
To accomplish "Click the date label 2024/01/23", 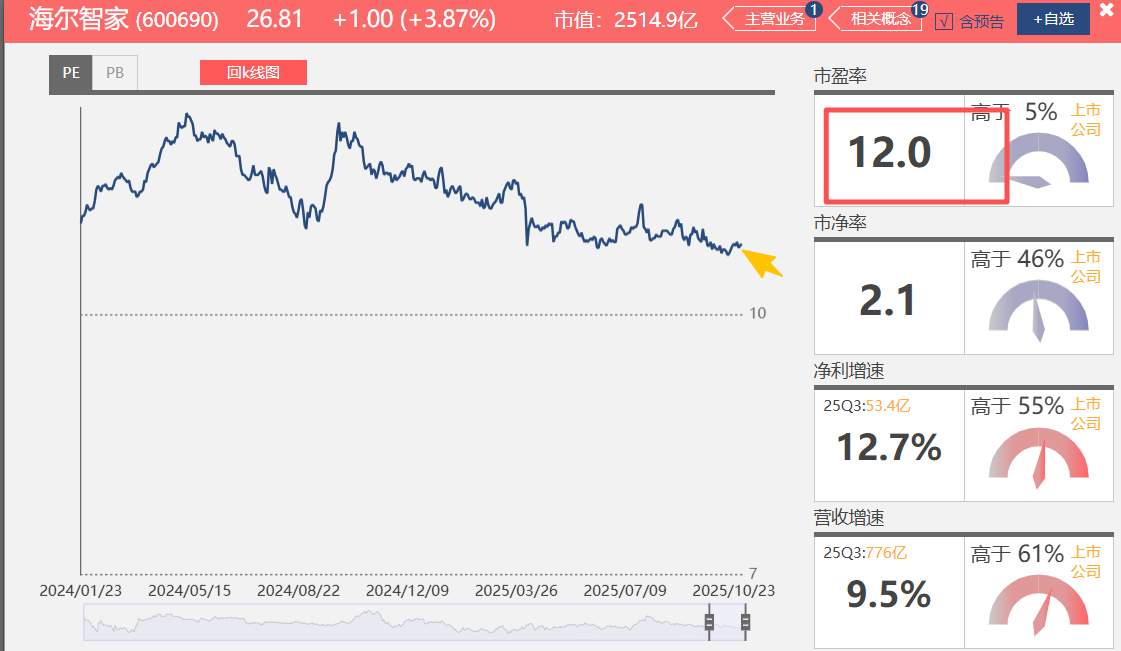I will (x=80, y=591).
